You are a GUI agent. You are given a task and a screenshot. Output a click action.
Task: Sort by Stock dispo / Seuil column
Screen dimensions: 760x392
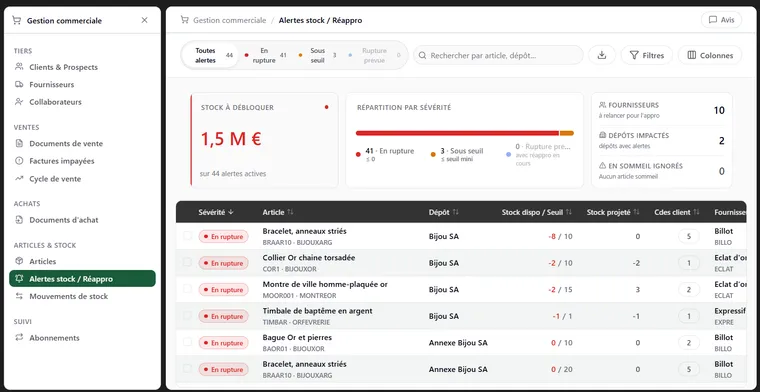point(537,212)
